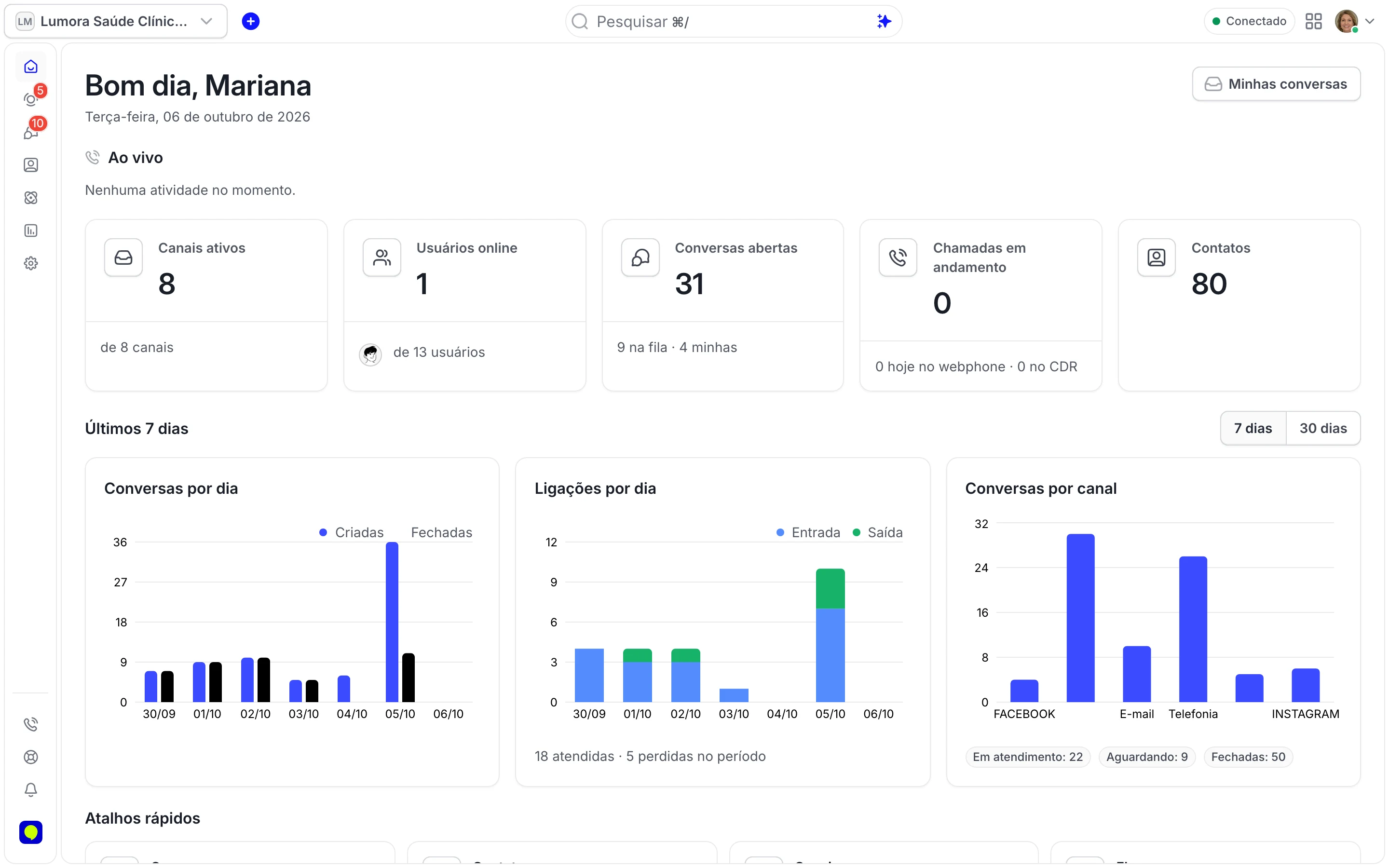1389x868 pixels.
Task: Click '18 atendidas · 5 perdidas no período'
Action: click(x=650, y=756)
